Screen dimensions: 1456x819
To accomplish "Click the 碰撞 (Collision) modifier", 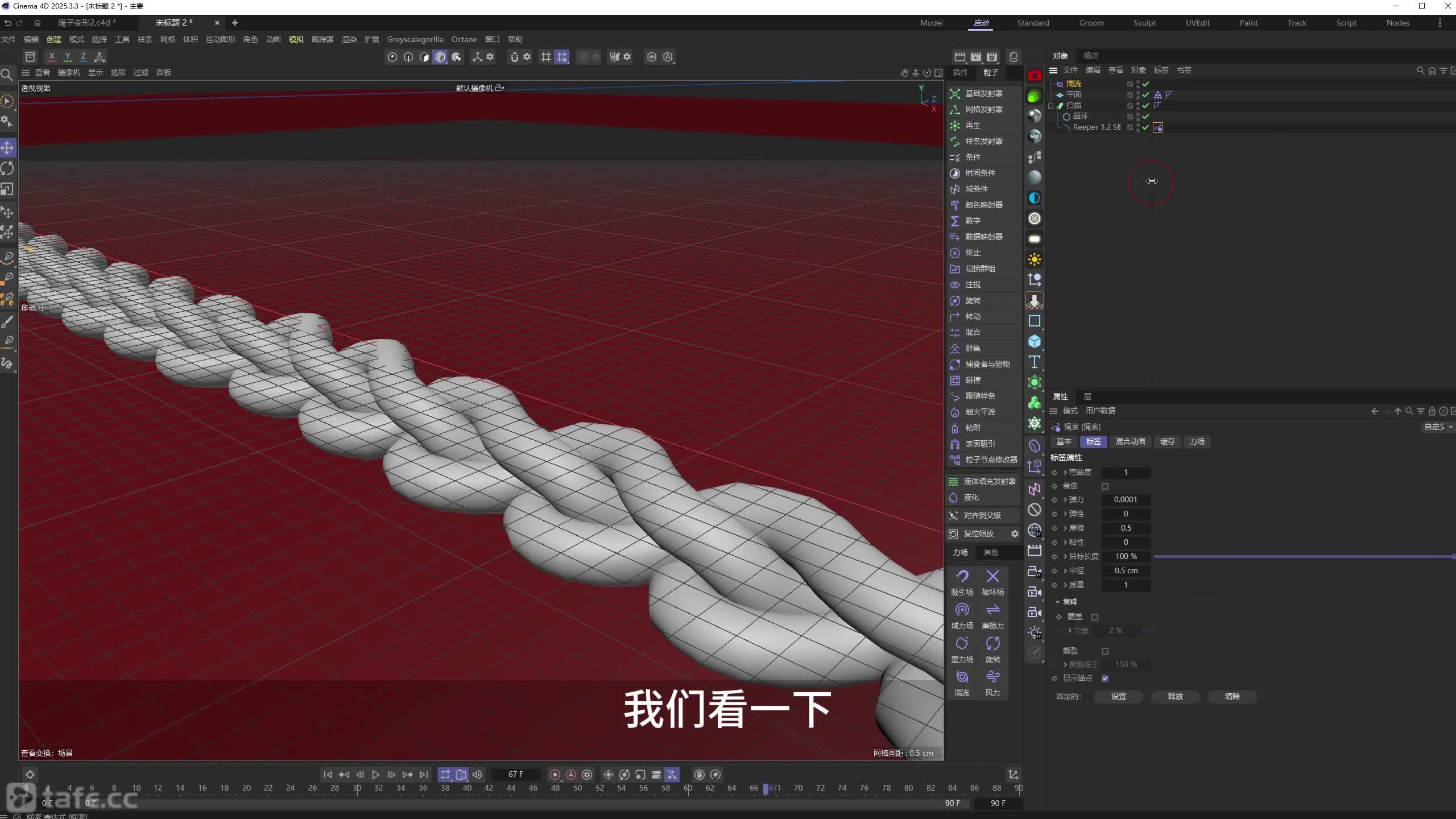I will tap(973, 380).
